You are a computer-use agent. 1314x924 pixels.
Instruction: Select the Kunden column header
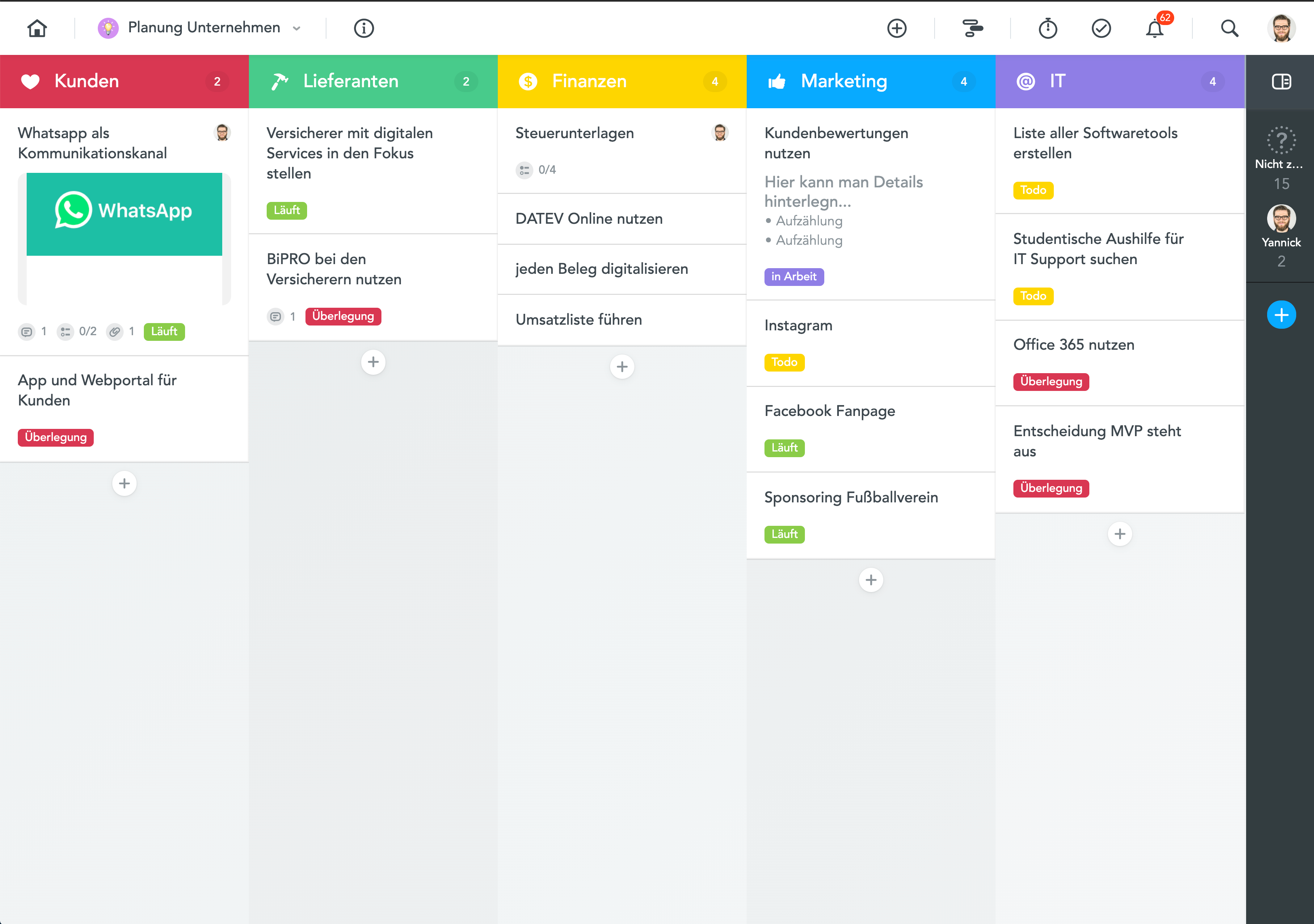click(x=86, y=81)
